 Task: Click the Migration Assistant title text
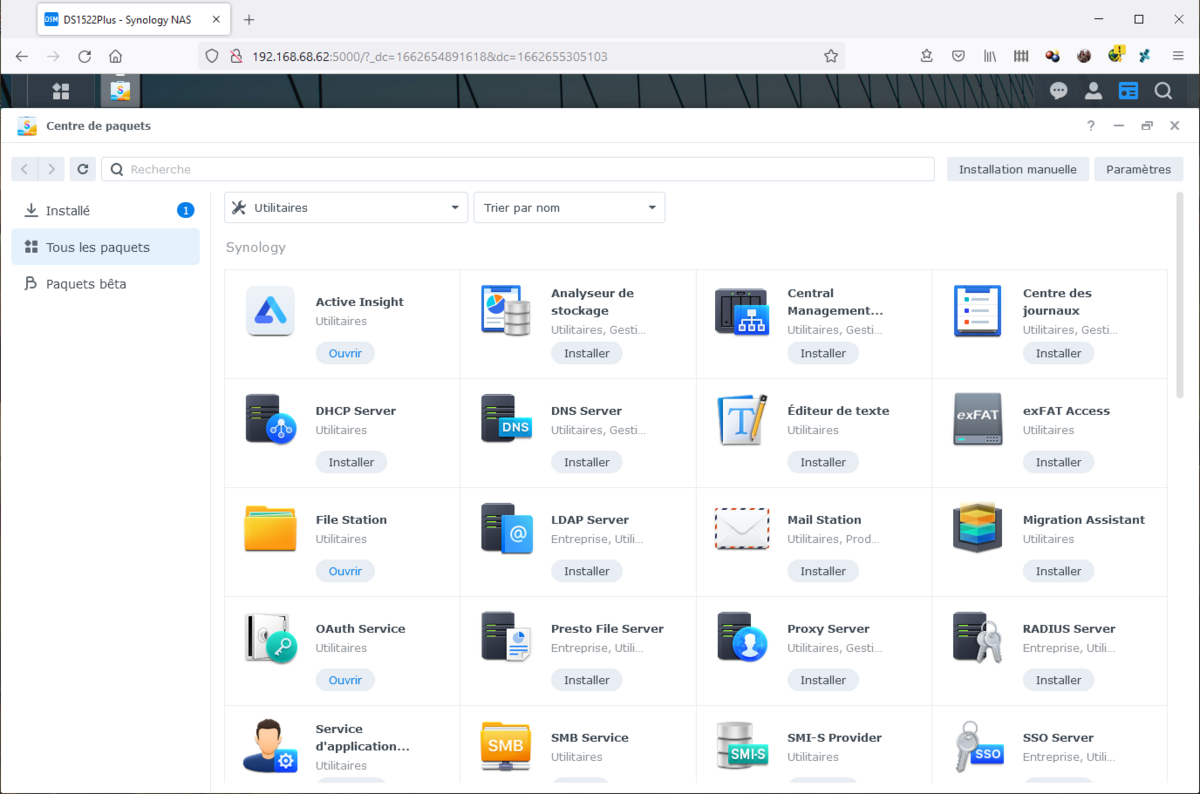[x=1084, y=520]
